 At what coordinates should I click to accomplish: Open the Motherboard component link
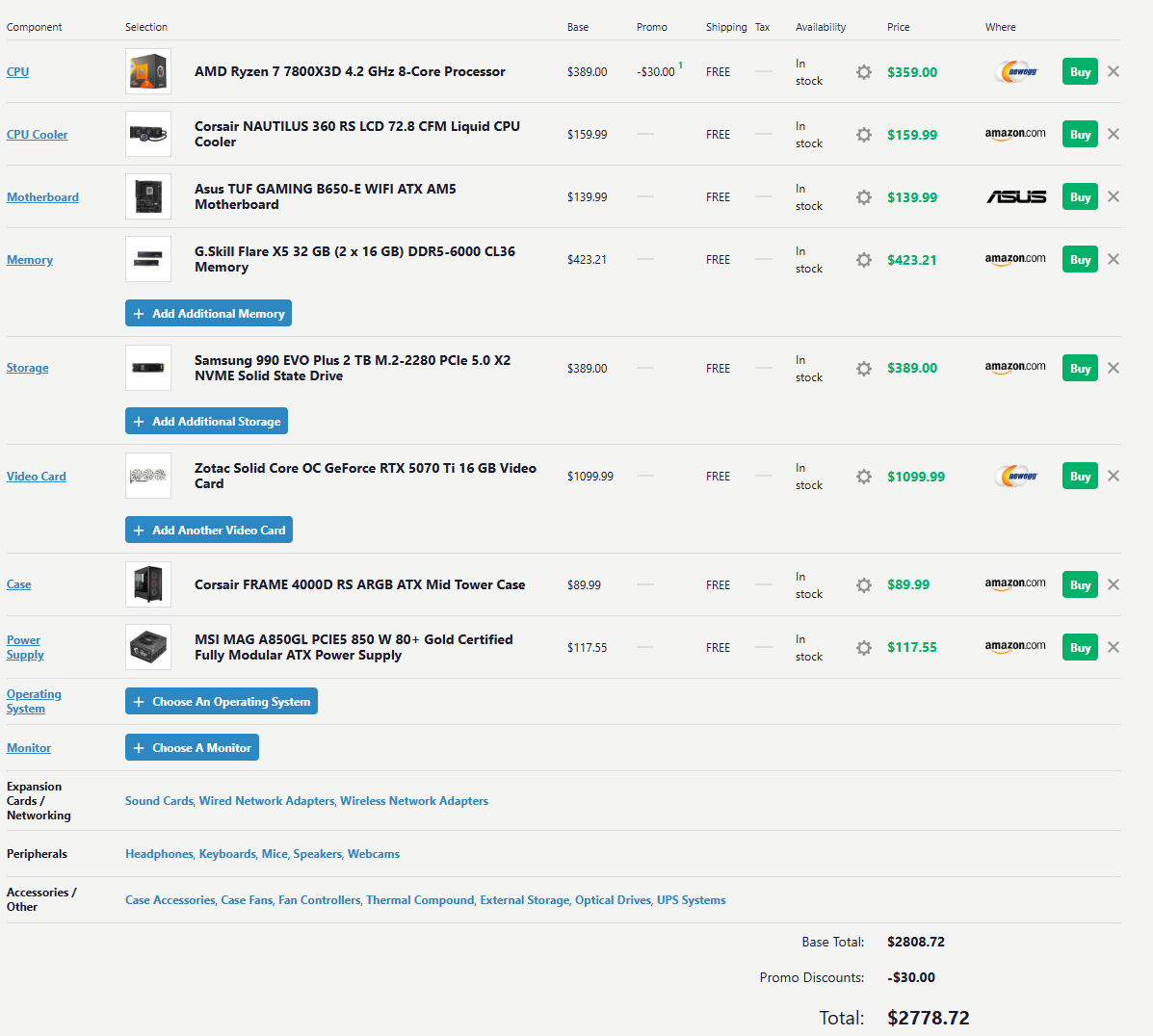42,197
